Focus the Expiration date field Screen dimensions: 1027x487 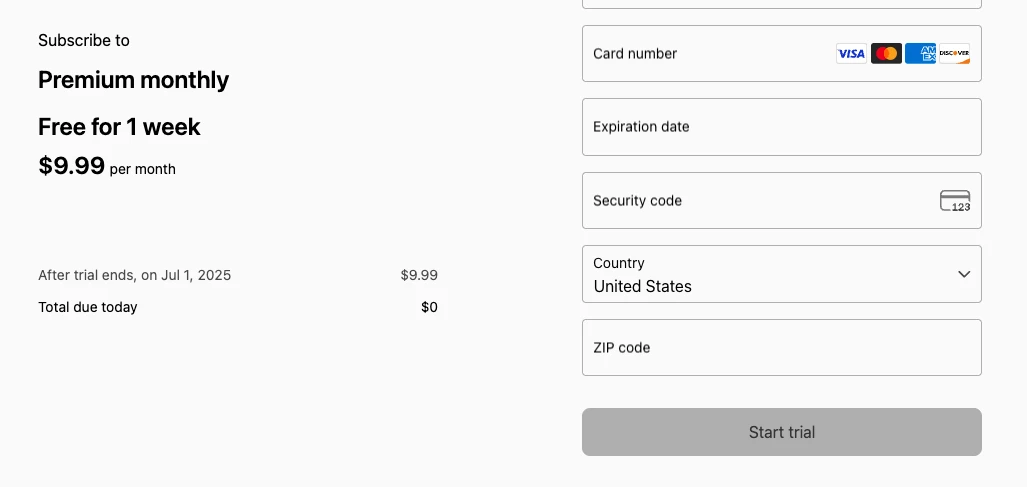pyautogui.click(x=781, y=127)
